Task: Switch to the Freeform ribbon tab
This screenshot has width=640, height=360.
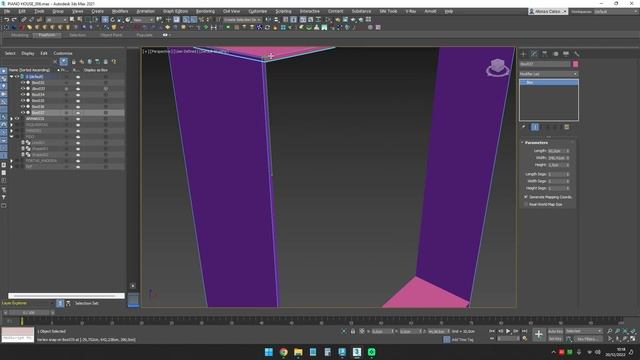Action: pyautogui.click(x=47, y=35)
